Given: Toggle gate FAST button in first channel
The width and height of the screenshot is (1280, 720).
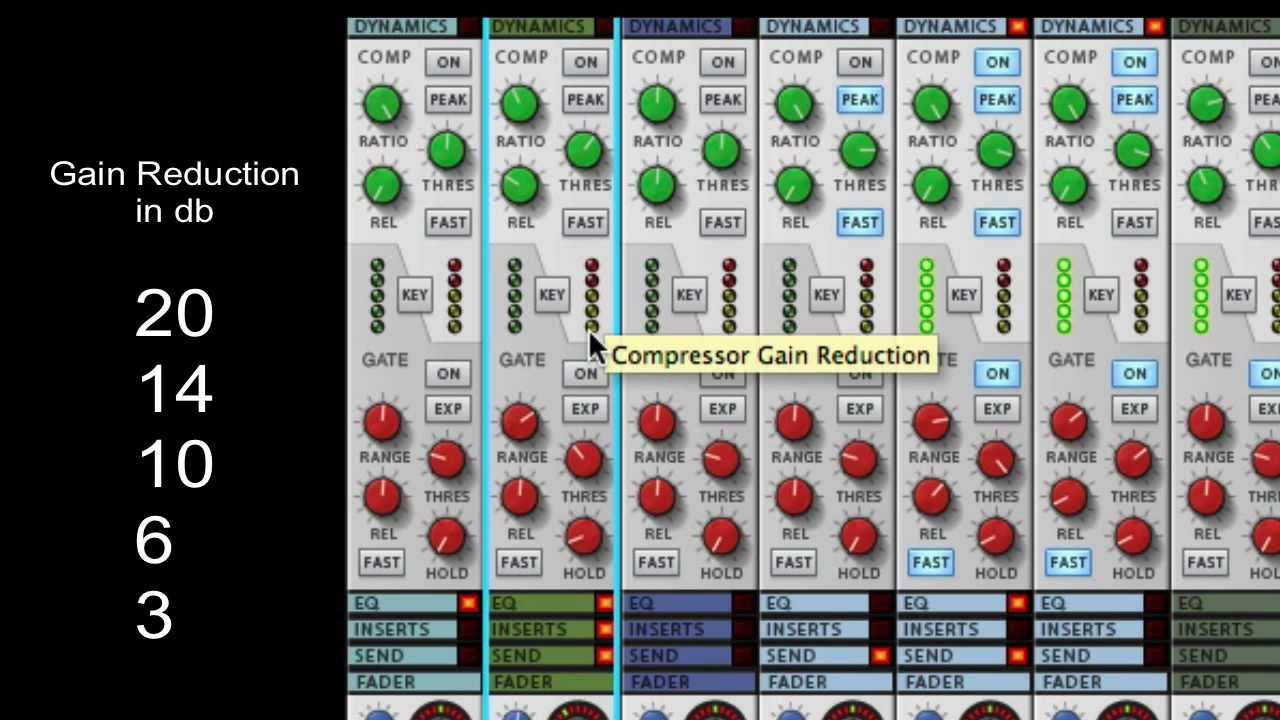Looking at the screenshot, I should (x=381, y=562).
